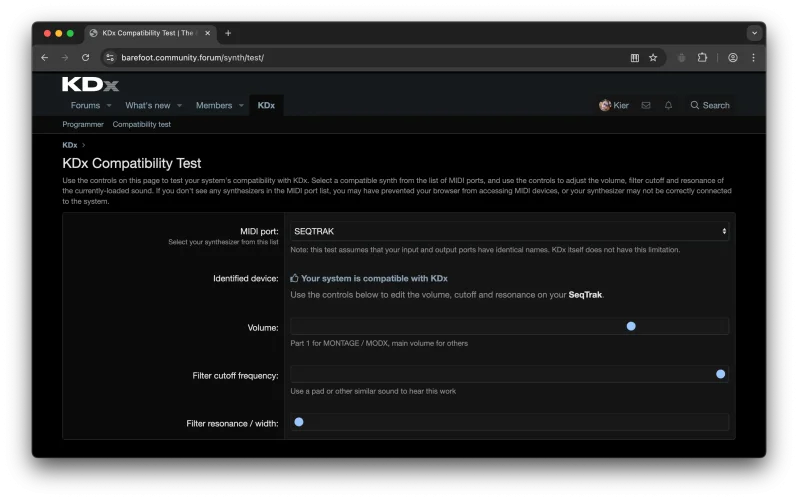This screenshot has width=798, height=500.
Task: Open a new browser tab
Action: pyautogui.click(x=228, y=33)
